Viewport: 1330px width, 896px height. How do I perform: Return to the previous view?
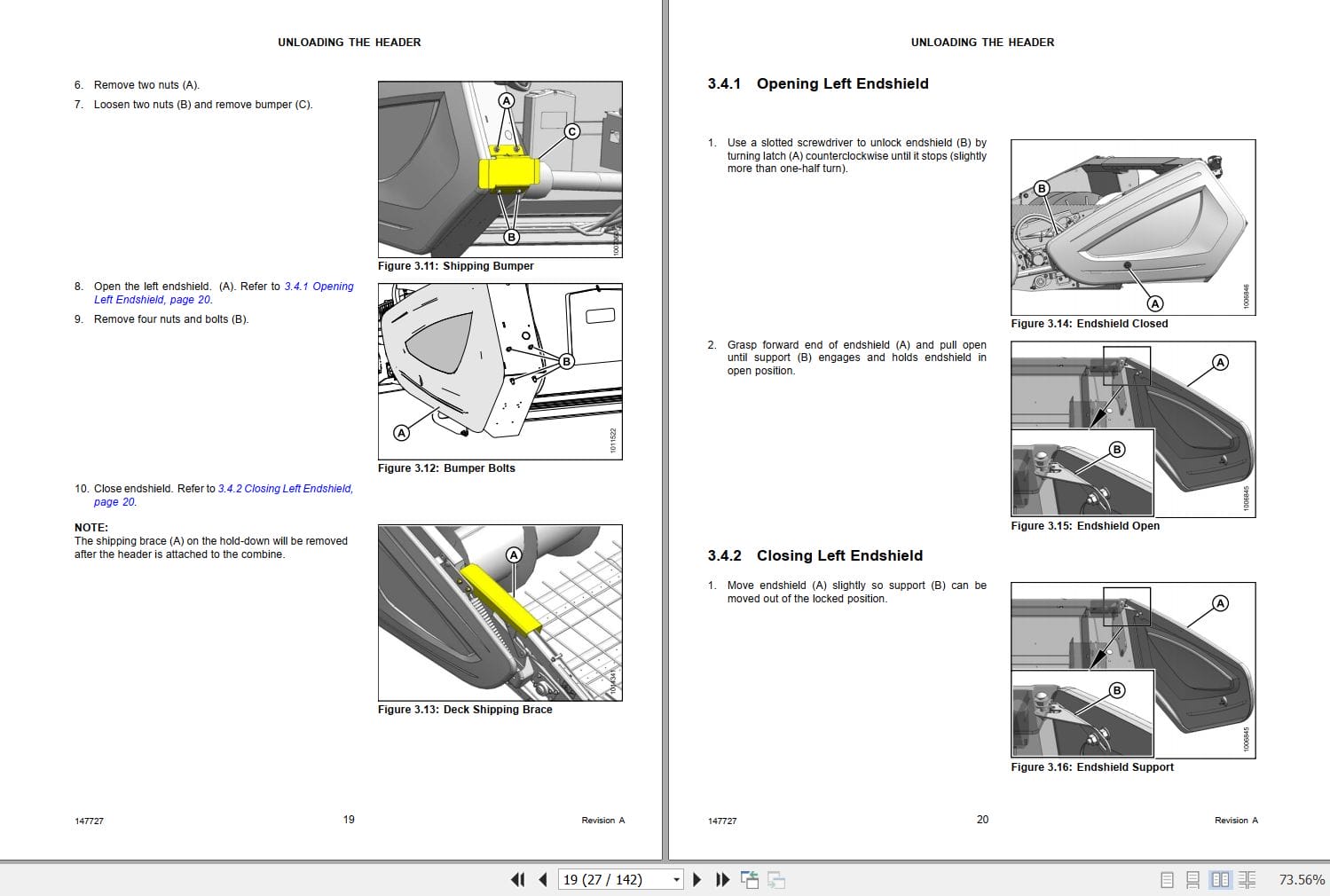coord(750,879)
